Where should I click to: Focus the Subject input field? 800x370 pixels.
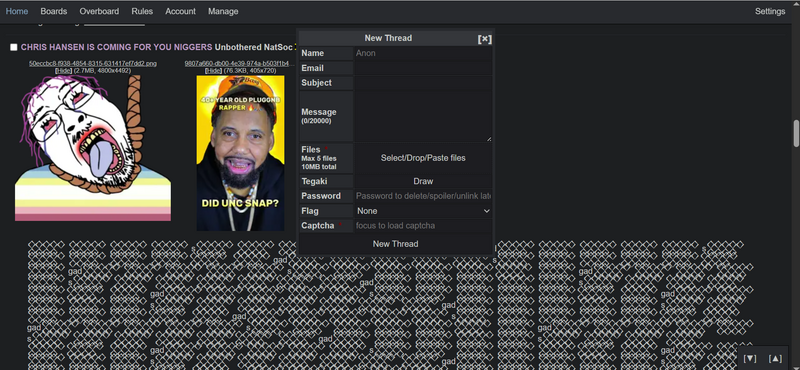(x=423, y=83)
